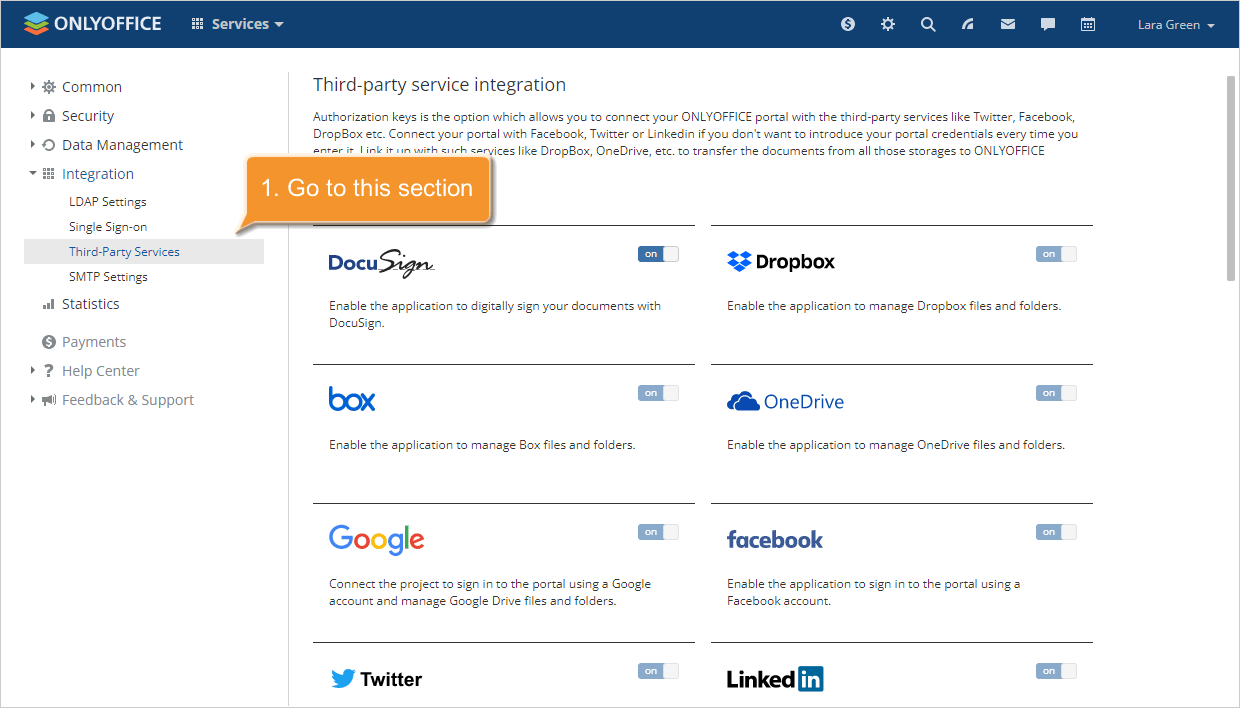Toggle the Dropbox application off

click(1055, 254)
